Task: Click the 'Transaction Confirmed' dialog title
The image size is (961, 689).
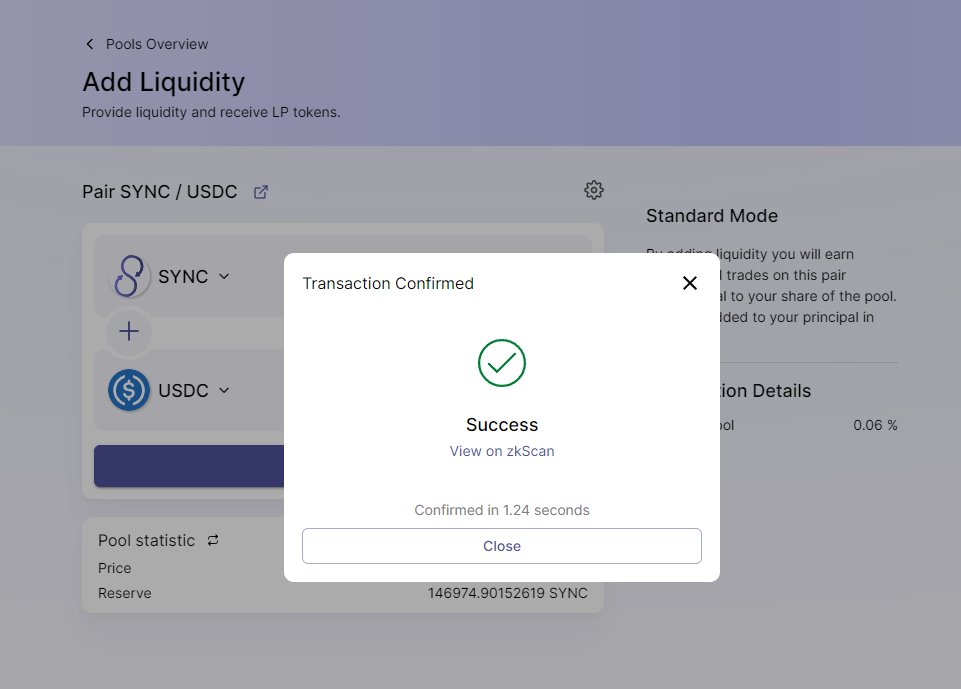Action: (x=388, y=283)
